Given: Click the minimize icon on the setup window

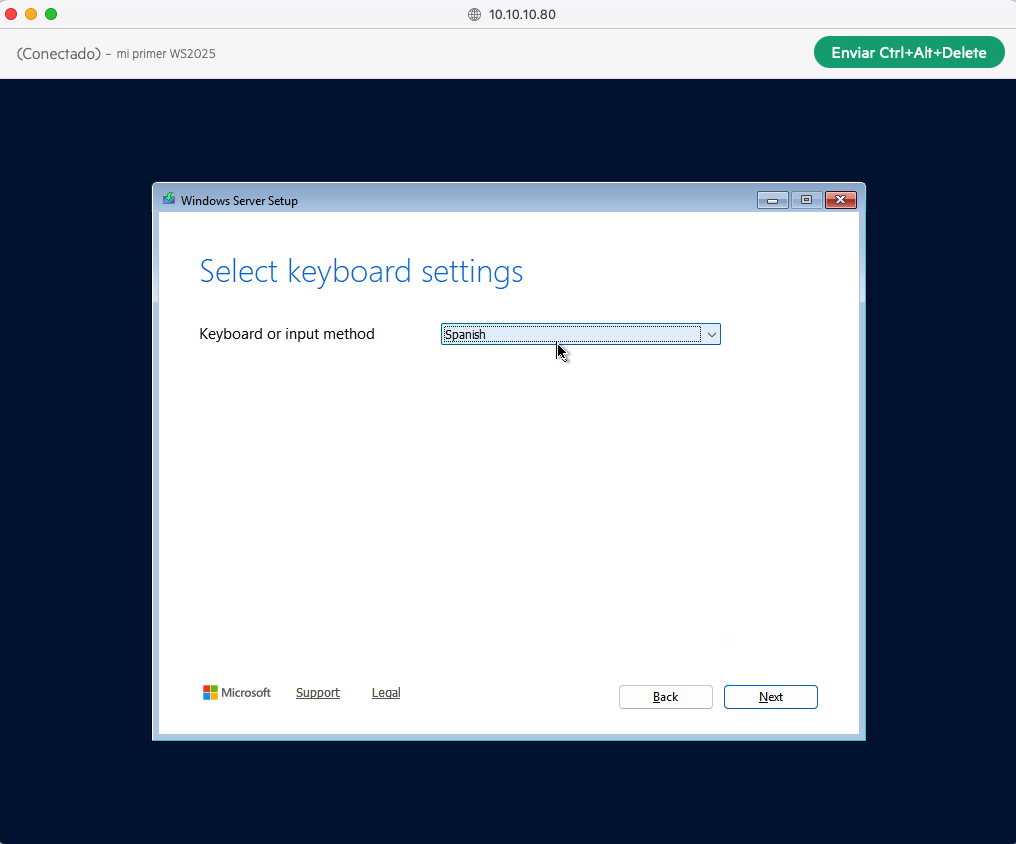Looking at the screenshot, I should (772, 200).
